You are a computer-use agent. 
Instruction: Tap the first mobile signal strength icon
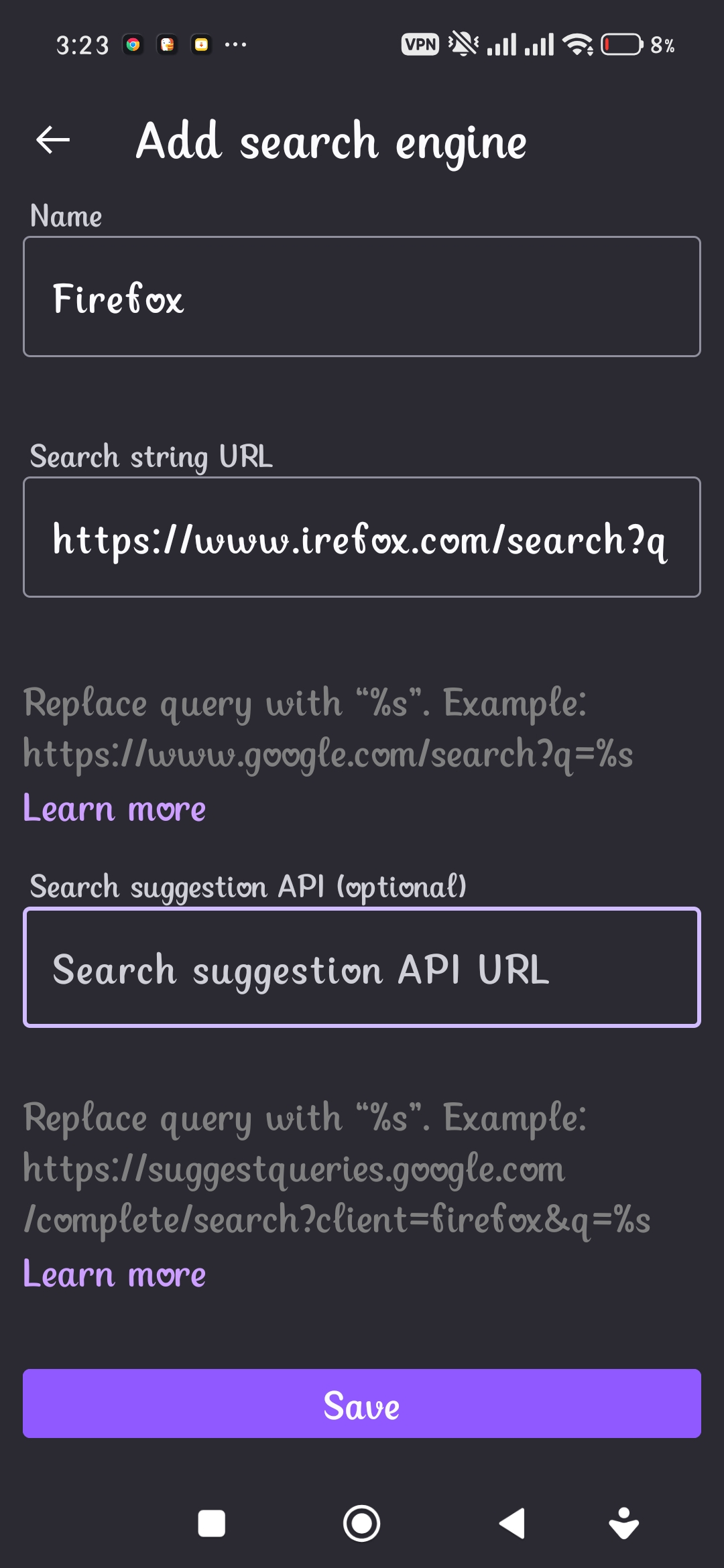point(501,45)
